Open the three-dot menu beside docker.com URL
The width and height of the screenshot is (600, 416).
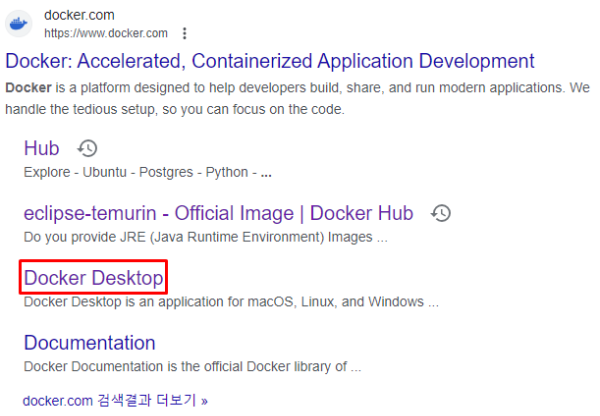coord(184,34)
